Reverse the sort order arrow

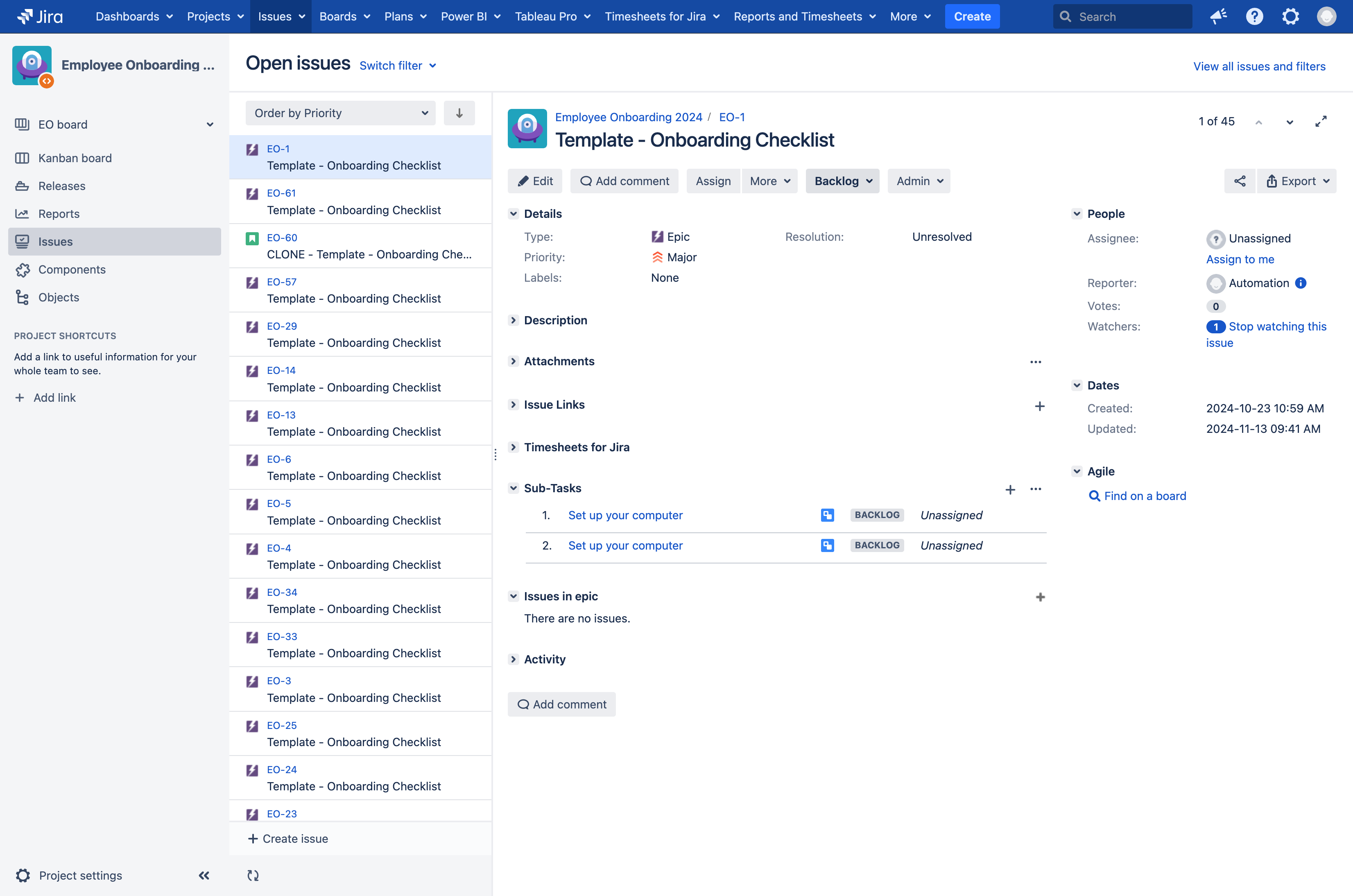pos(459,113)
